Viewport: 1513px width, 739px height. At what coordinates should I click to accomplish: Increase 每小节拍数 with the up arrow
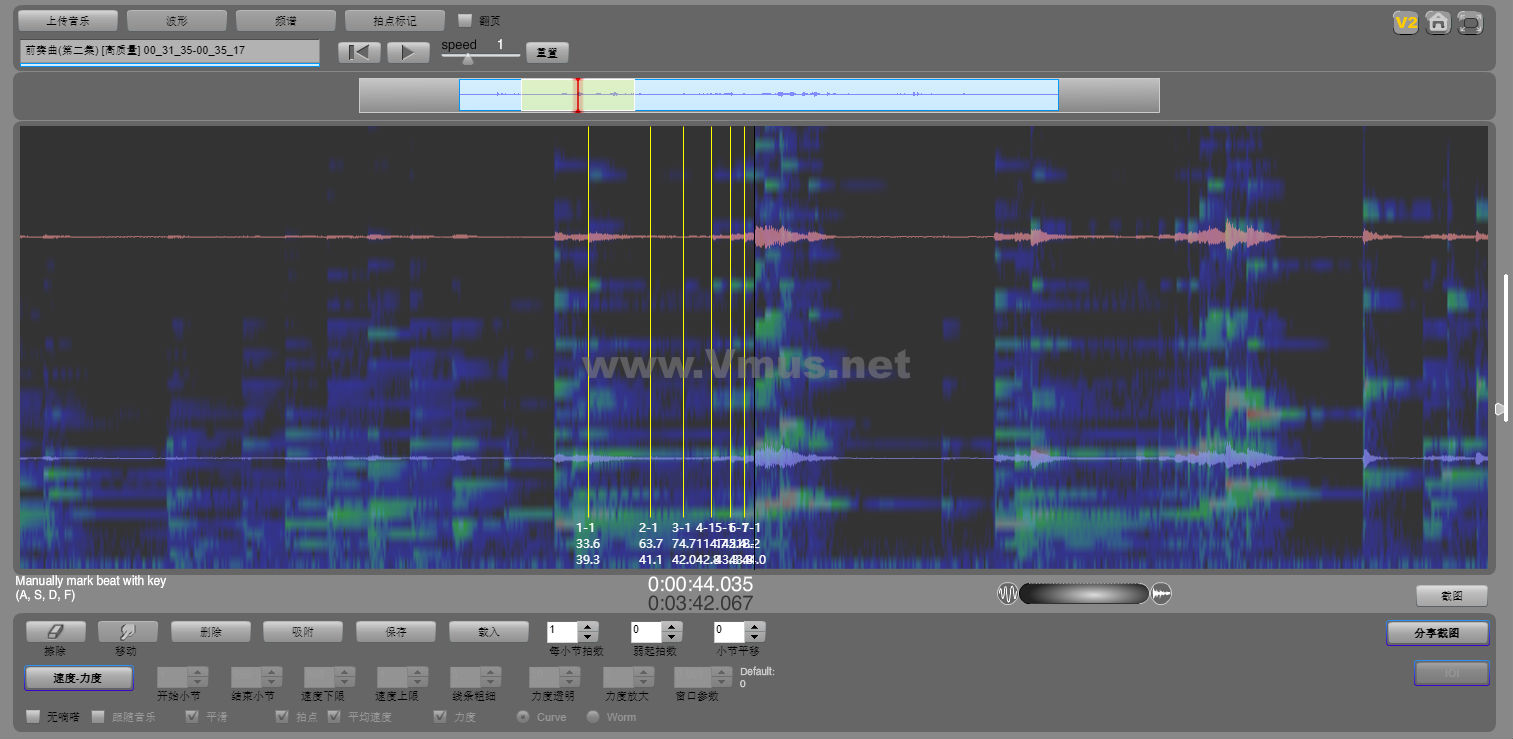588,627
